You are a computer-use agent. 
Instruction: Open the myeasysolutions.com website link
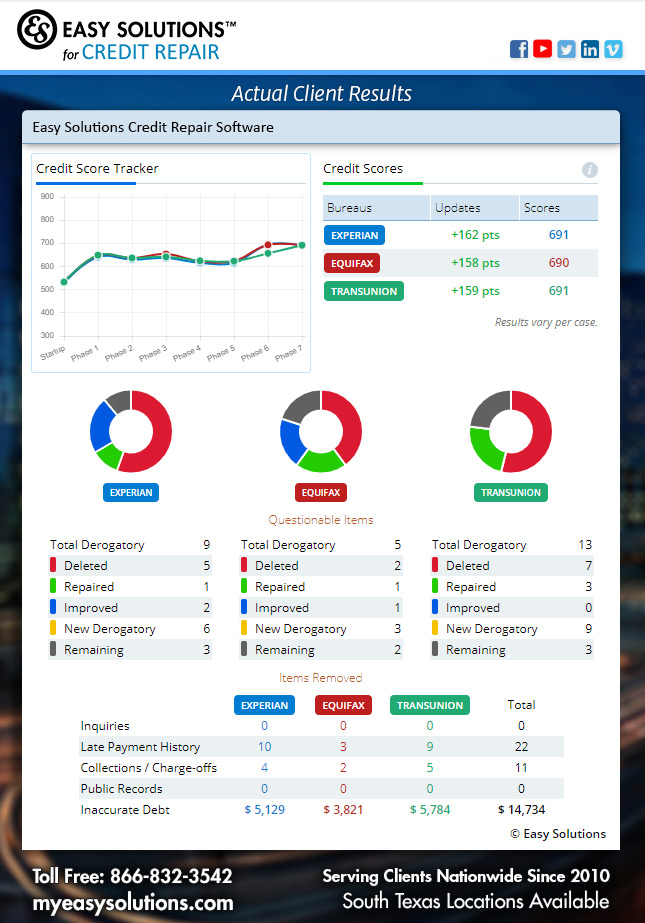[133, 902]
